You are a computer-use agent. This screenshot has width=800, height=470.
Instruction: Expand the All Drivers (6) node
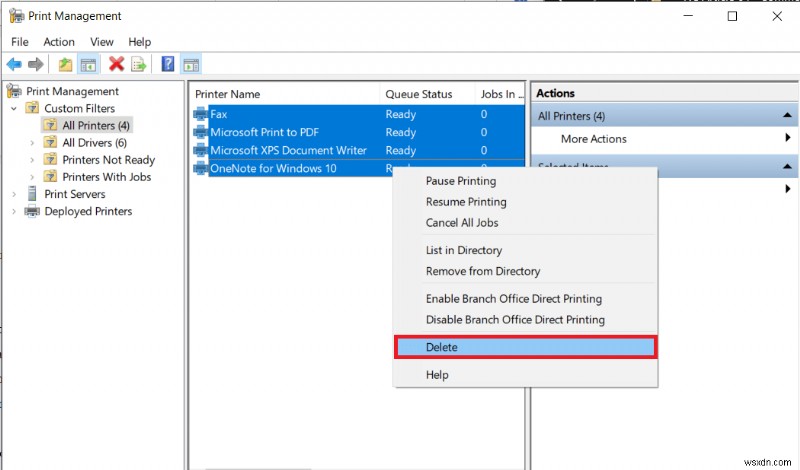pos(32,143)
